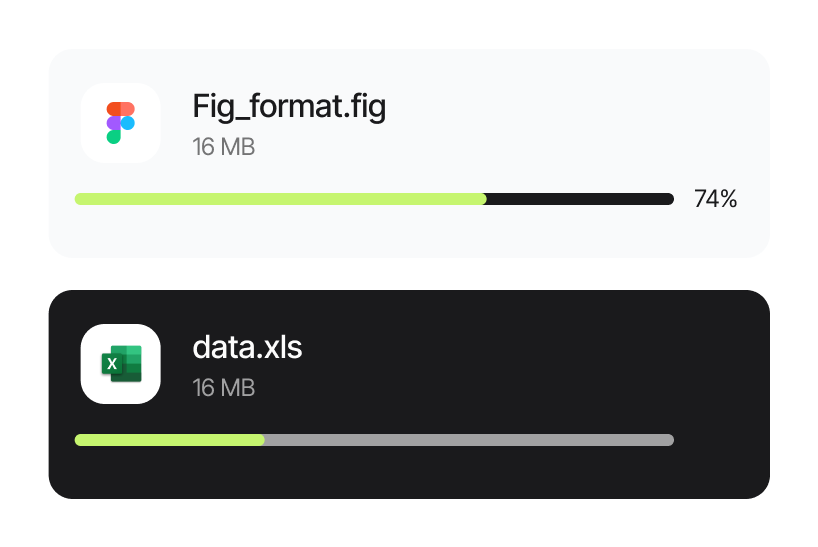818x547 pixels.
Task: Click gray unfilled part of data.xls progress bar
Action: pyautogui.click(x=470, y=440)
